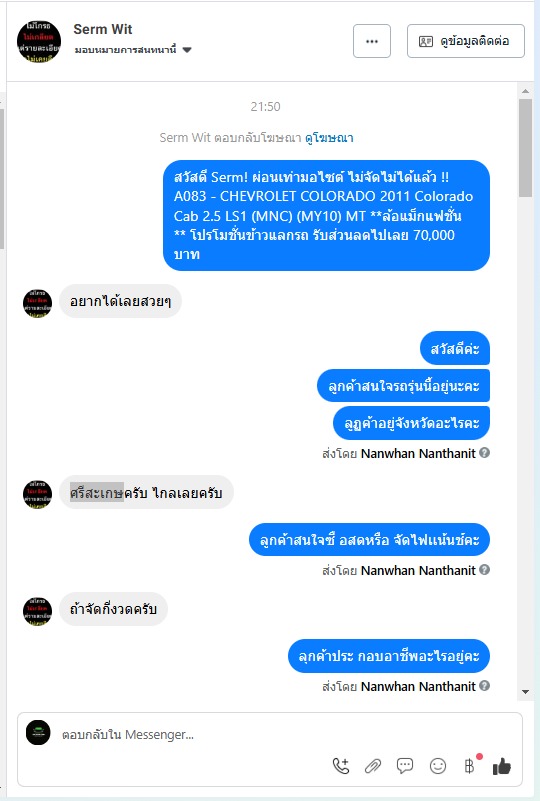540x801 pixels.
Task: Open the ดูโฆษณา ad link
Action: tap(329, 137)
